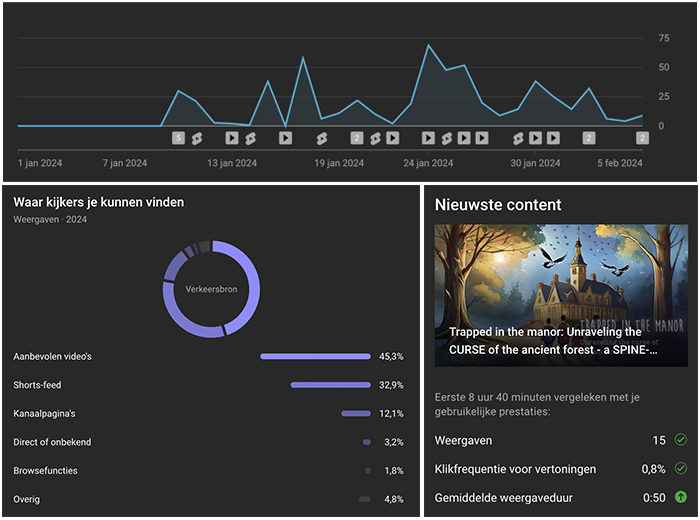Click the Klikfrequentie voor vertoningen label
The height and width of the screenshot is (520, 700).
(x=515, y=469)
